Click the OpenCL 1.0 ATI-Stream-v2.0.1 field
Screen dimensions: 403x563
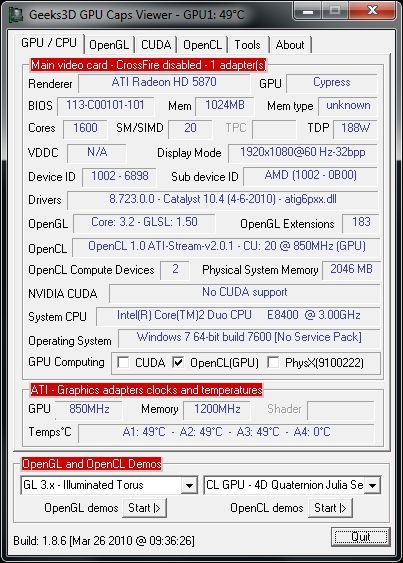point(226,247)
